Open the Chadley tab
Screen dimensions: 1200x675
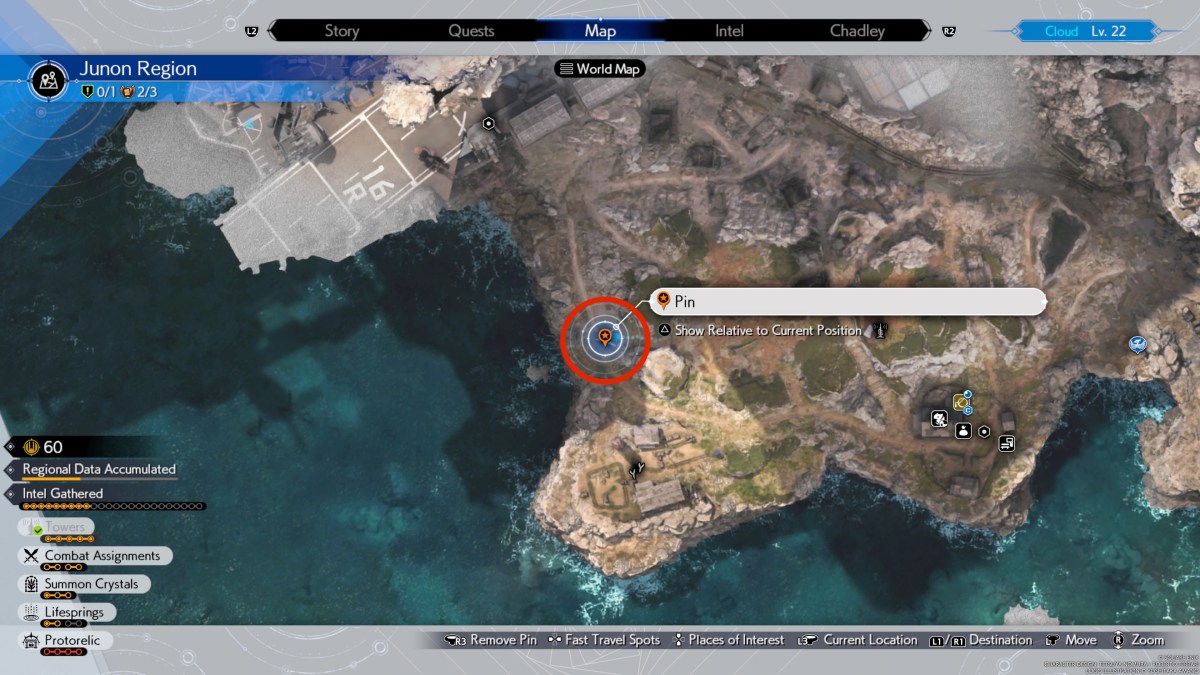coord(857,31)
